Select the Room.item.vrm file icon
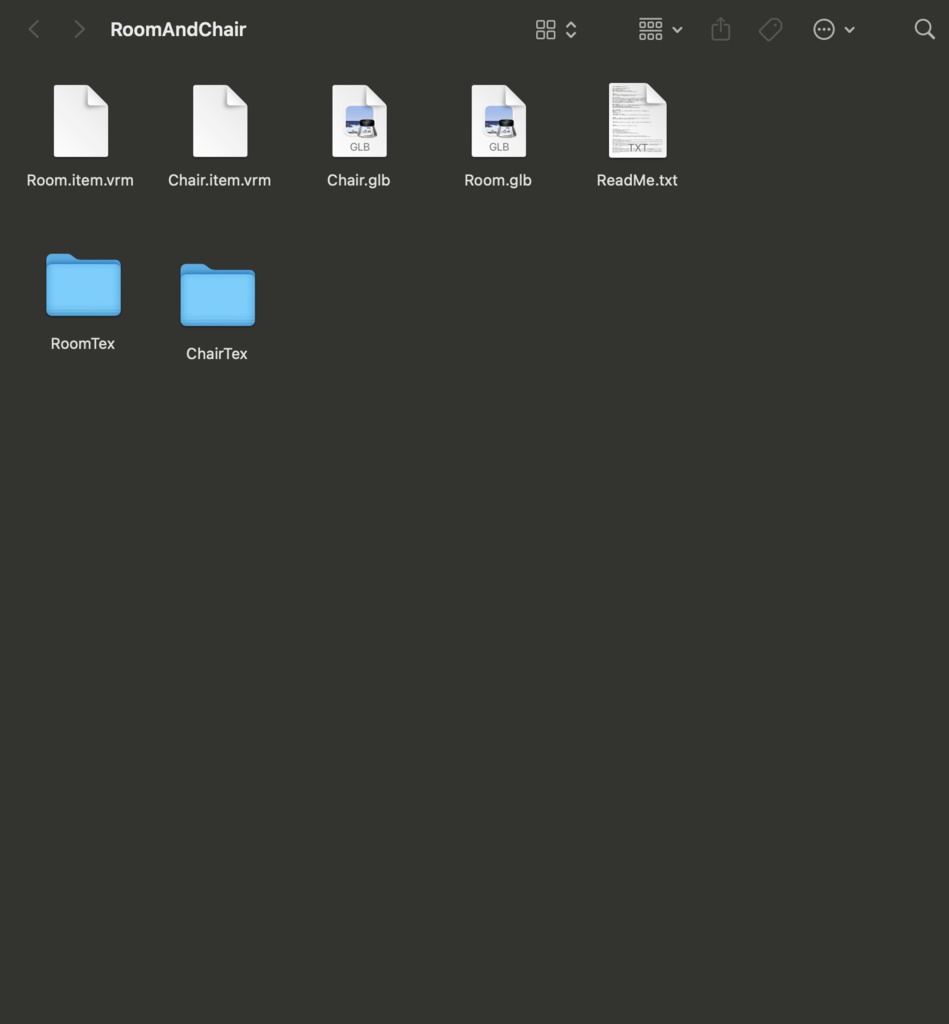Image resolution: width=949 pixels, height=1024 pixels. tap(81, 121)
